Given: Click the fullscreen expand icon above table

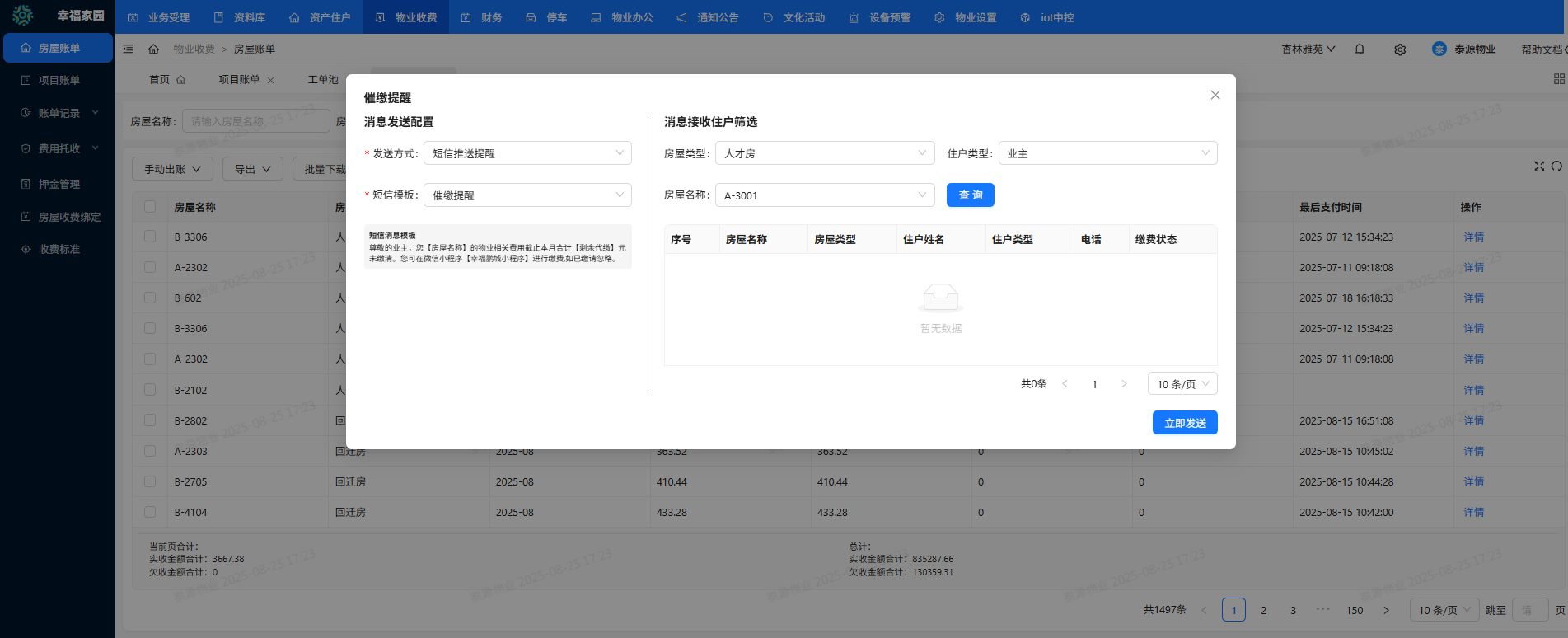Looking at the screenshot, I should (x=1538, y=167).
